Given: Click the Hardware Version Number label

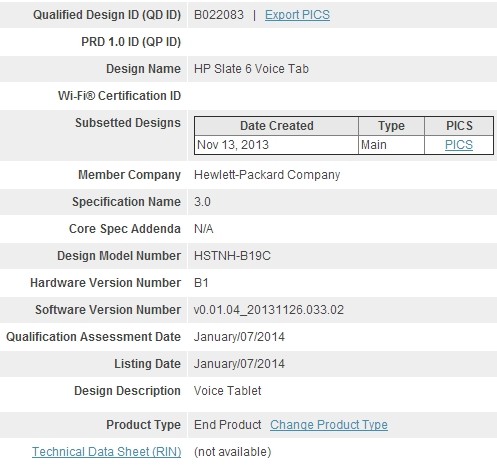Looking at the screenshot, I should click(105, 283).
